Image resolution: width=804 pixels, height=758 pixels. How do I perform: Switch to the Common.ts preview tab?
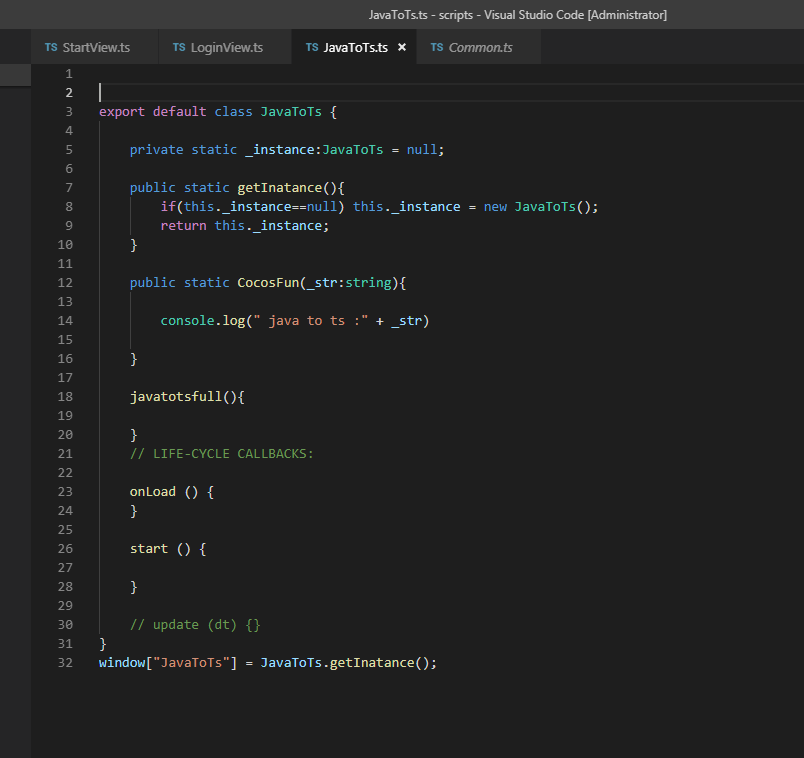click(x=480, y=47)
